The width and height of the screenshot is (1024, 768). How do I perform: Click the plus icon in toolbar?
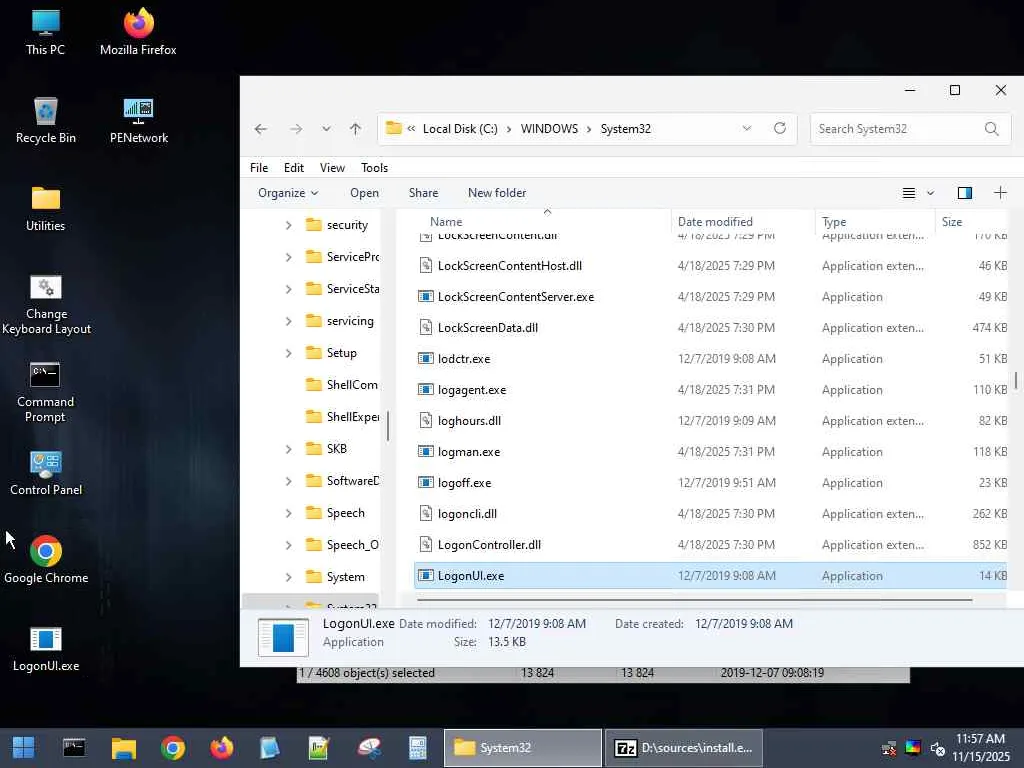(x=1000, y=193)
